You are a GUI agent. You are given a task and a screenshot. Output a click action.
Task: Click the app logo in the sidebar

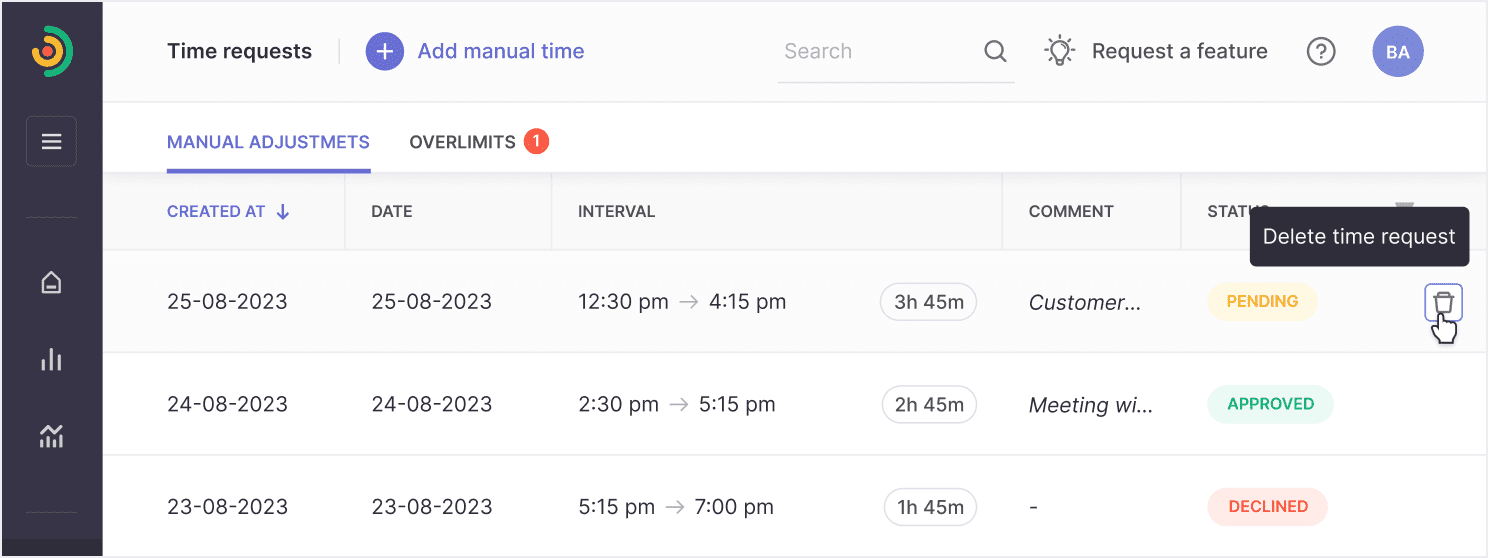tap(51, 51)
